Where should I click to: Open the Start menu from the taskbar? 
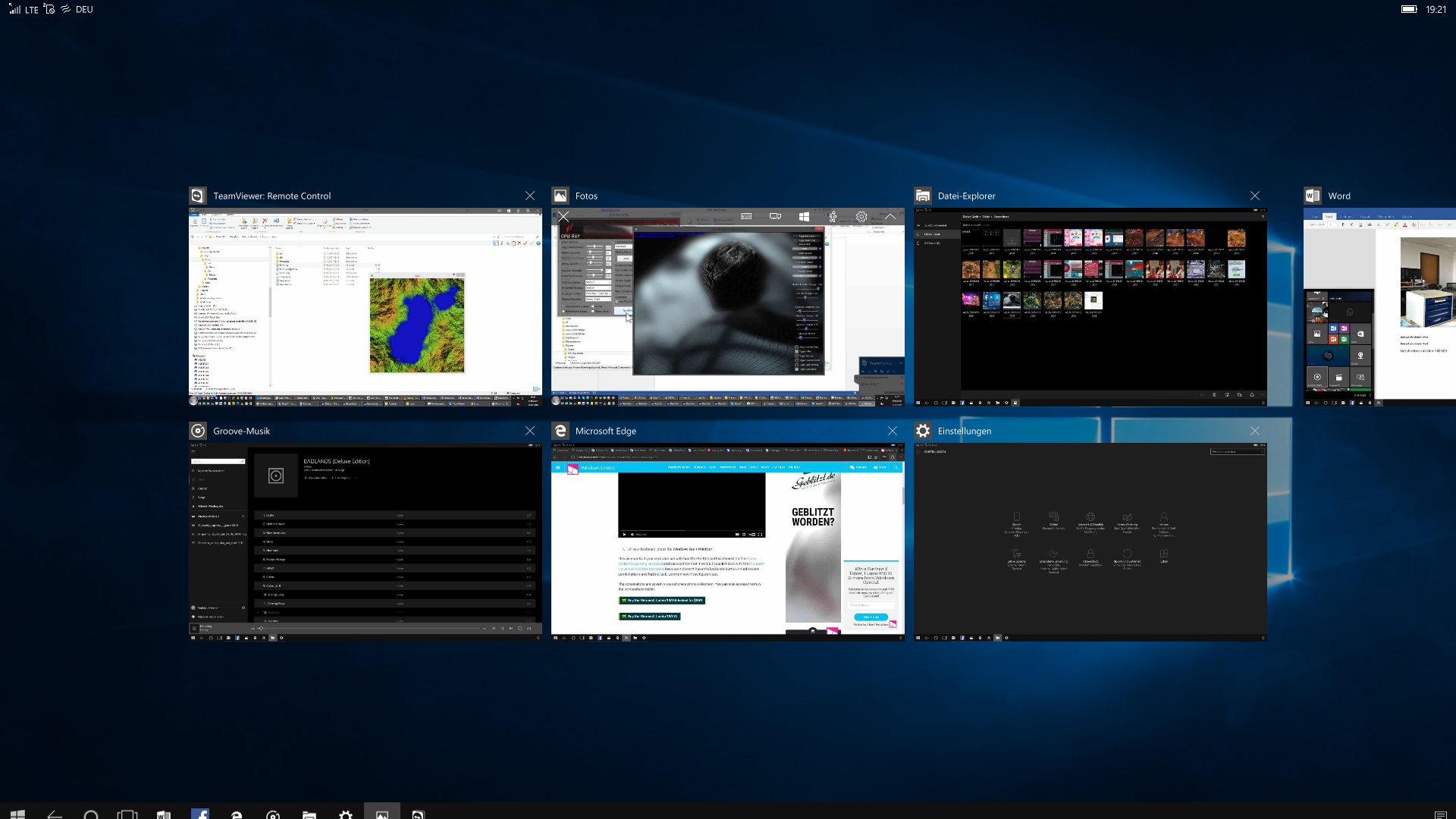18,813
